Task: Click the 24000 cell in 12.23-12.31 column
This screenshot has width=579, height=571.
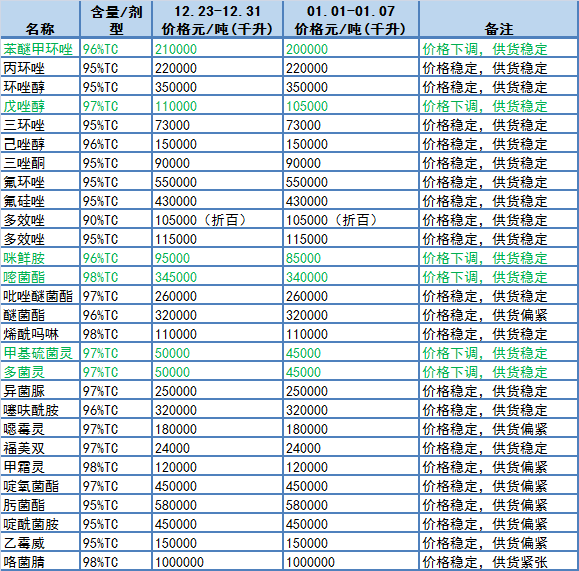Action: point(217,448)
